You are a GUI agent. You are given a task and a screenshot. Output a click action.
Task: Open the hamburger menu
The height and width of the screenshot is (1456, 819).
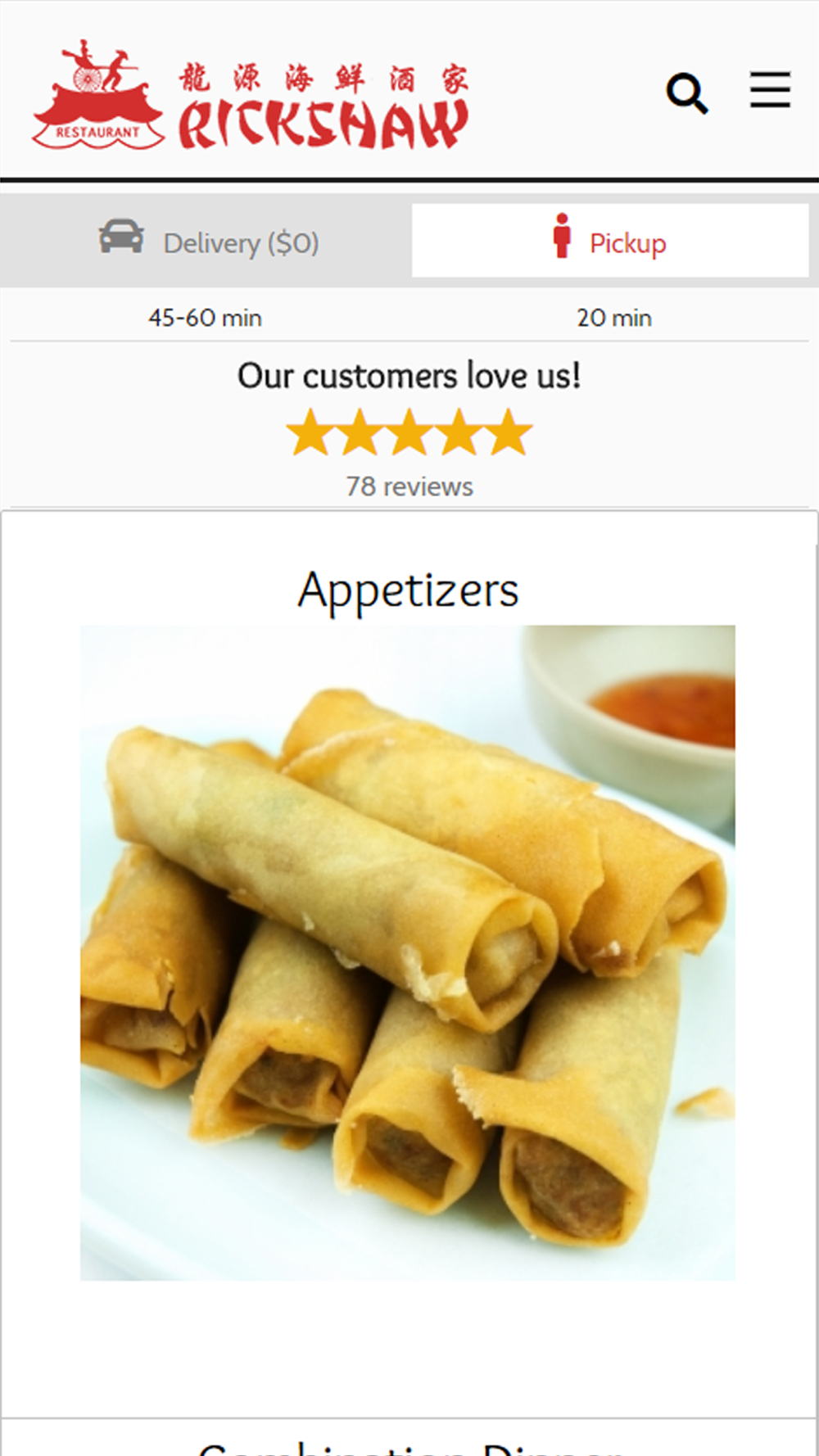[x=771, y=89]
